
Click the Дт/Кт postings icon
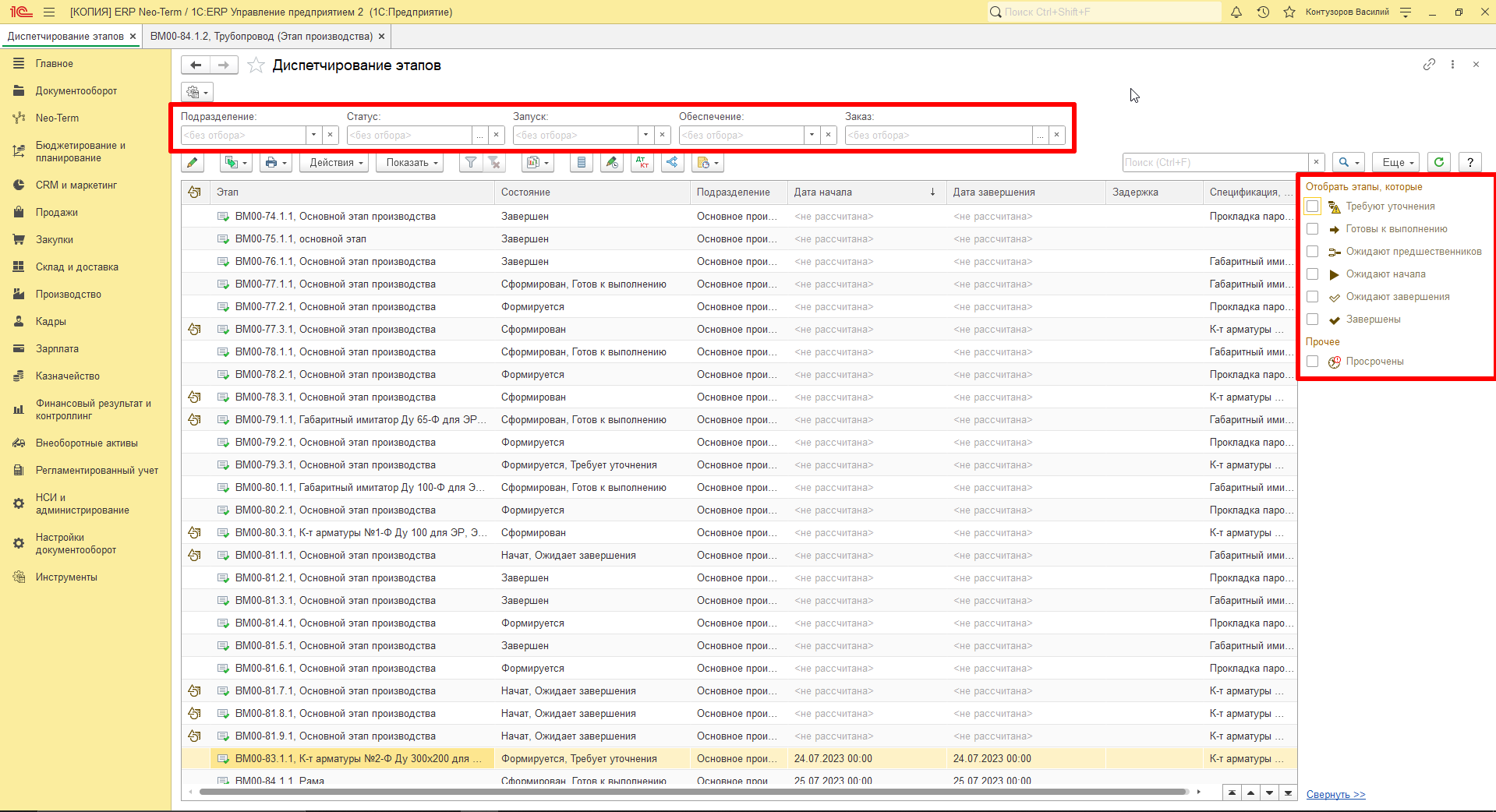[642, 163]
